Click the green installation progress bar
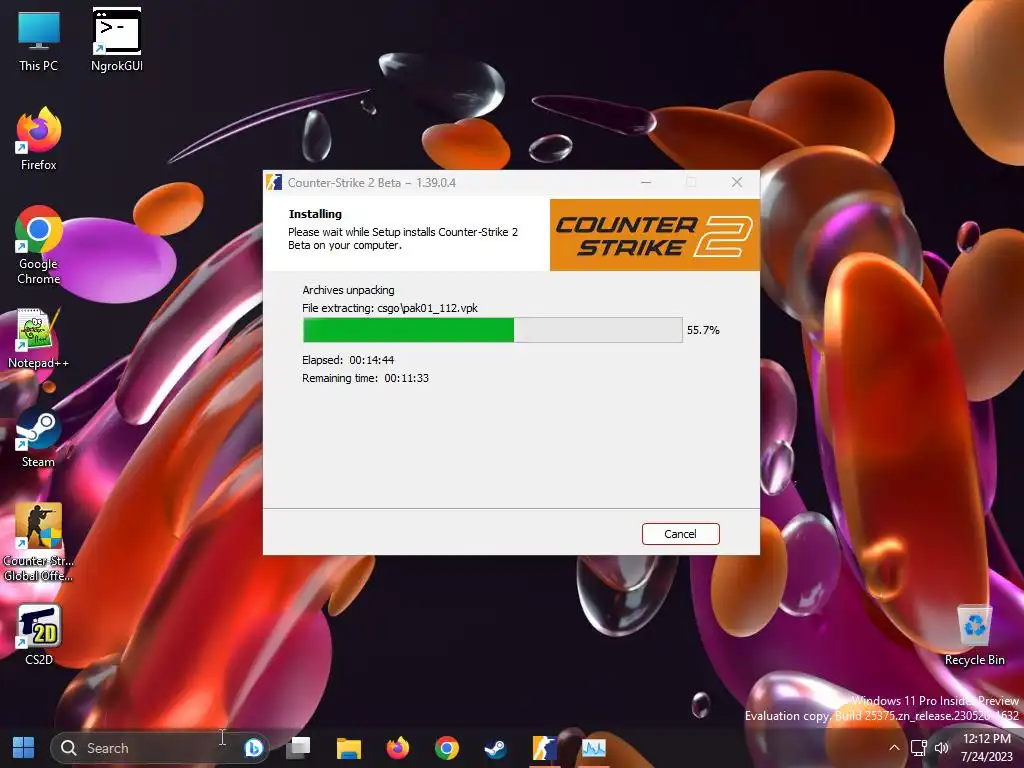This screenshot has height=768, width=1024. 492,330
